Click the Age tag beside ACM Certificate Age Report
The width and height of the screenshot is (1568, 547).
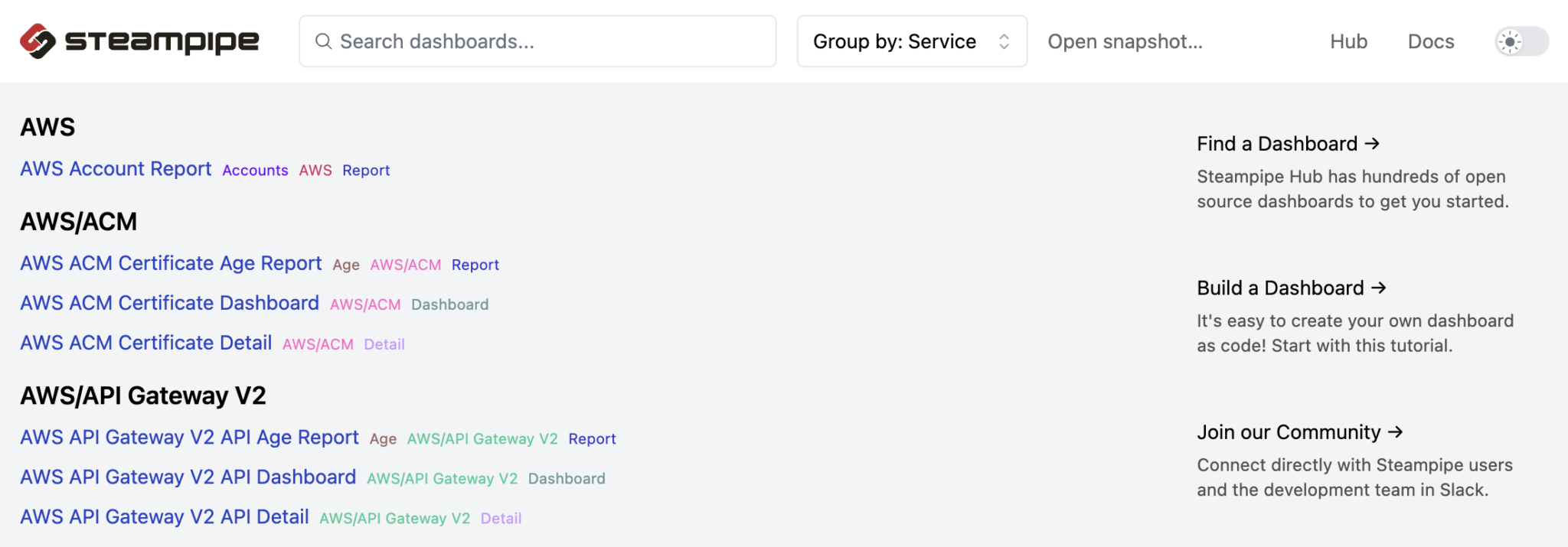point(345,265)
